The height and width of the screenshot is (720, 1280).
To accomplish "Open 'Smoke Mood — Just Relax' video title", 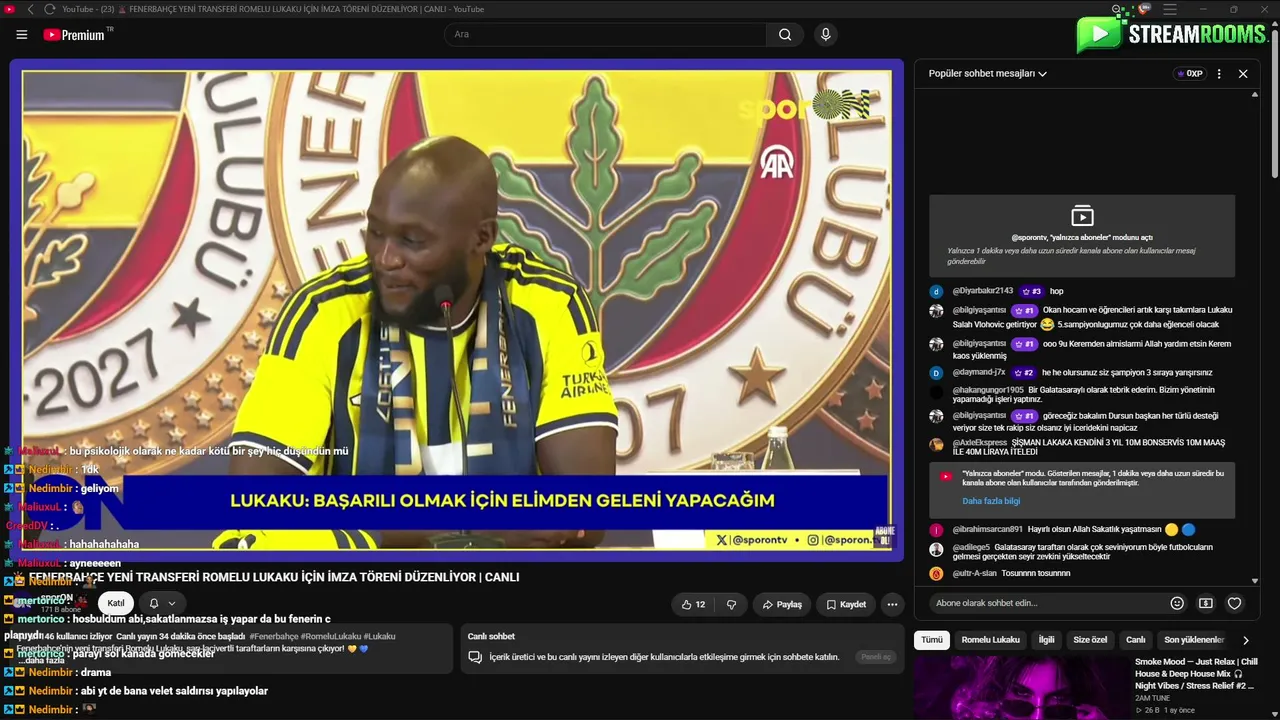I will click(x=1196, y=674).
